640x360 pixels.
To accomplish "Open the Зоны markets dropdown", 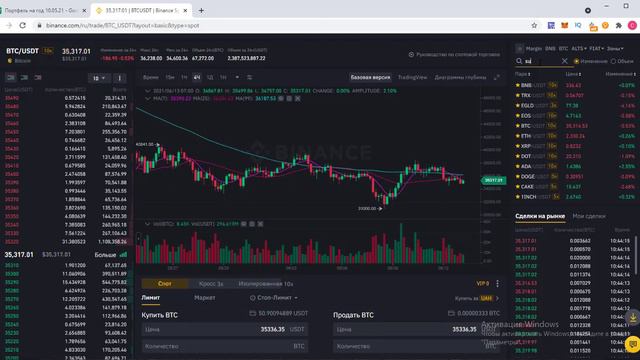I will 615,49.
